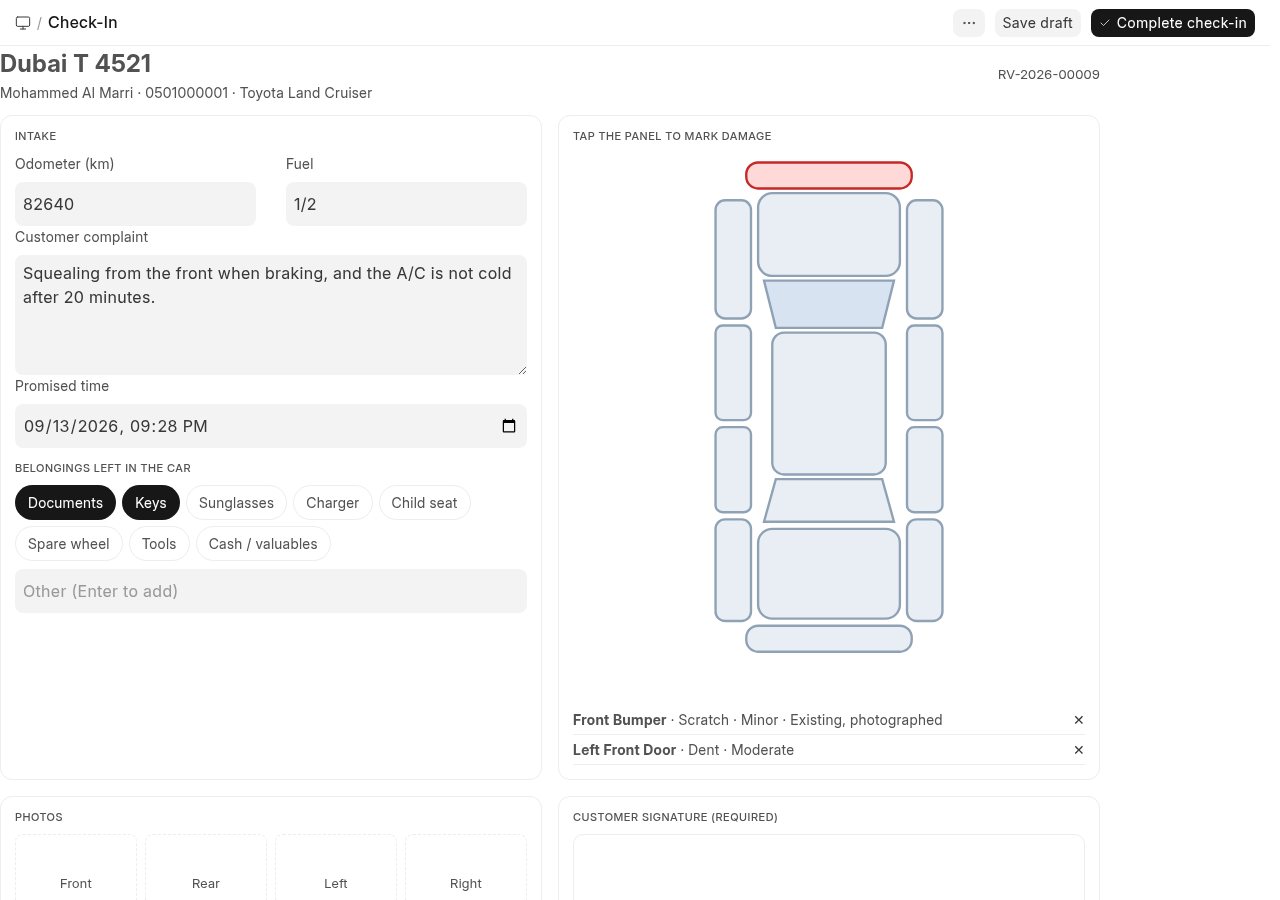This screenshot has width=1280, height=900.
Task: Remove the Front Bumper damage entry
Action: [x=1079, y=720]
